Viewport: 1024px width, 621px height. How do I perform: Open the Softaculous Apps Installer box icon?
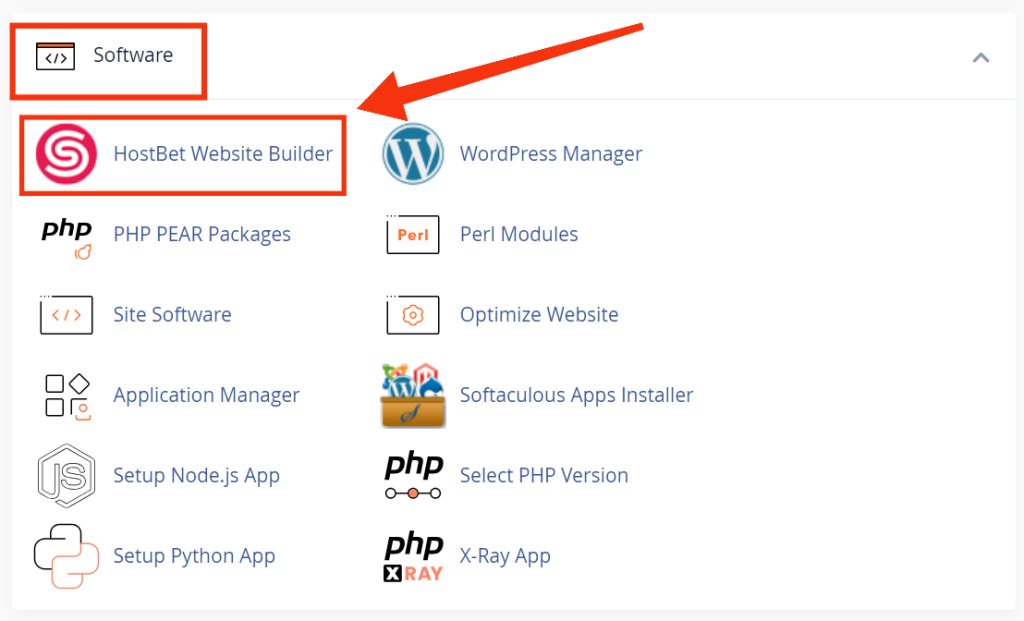[x=413, y=395]
